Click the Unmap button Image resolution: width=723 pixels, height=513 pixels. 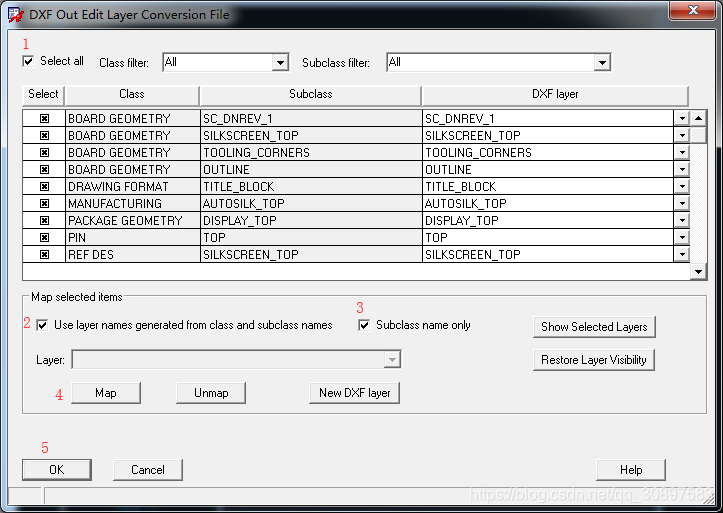tap(211, 393)
